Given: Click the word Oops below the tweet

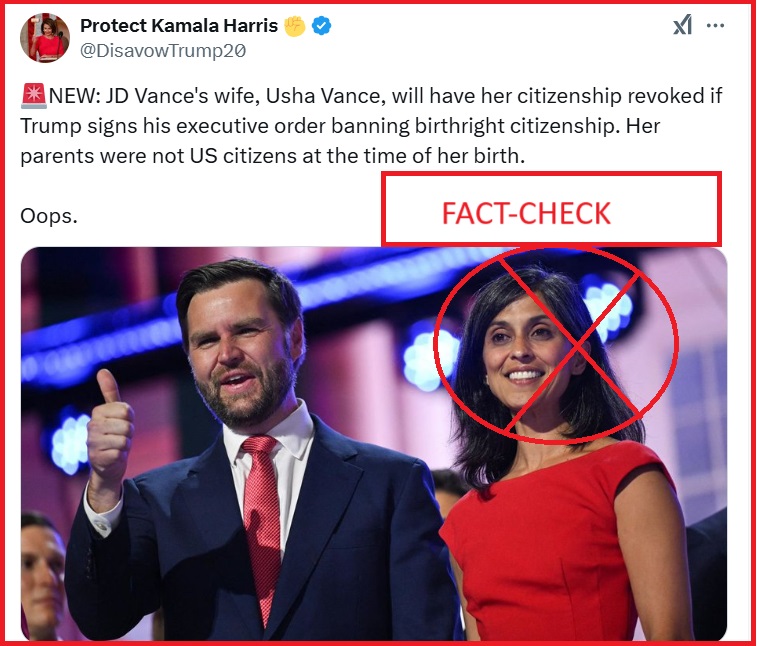Looking at the screenshot, I should [x=48, y=216].
